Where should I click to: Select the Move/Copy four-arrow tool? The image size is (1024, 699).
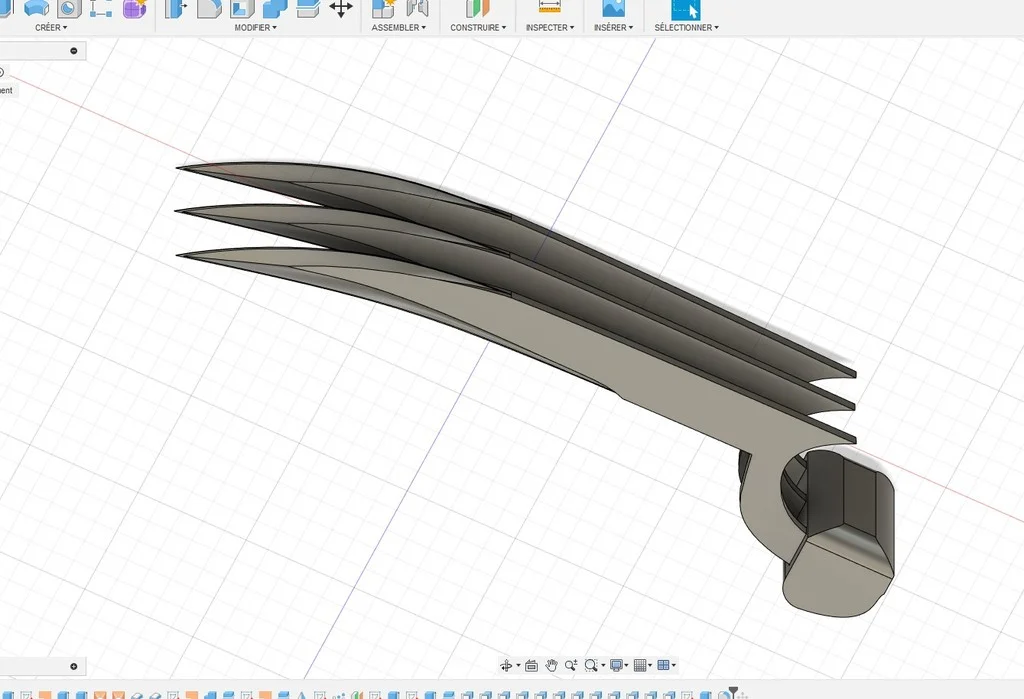(341, 8)
